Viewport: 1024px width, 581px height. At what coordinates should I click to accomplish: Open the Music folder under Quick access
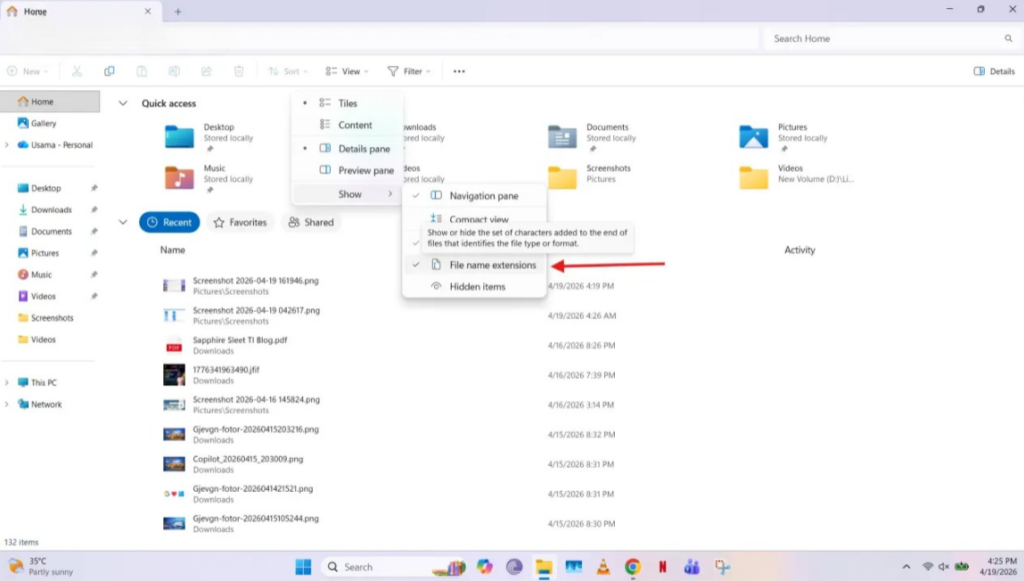pos(209,178)
